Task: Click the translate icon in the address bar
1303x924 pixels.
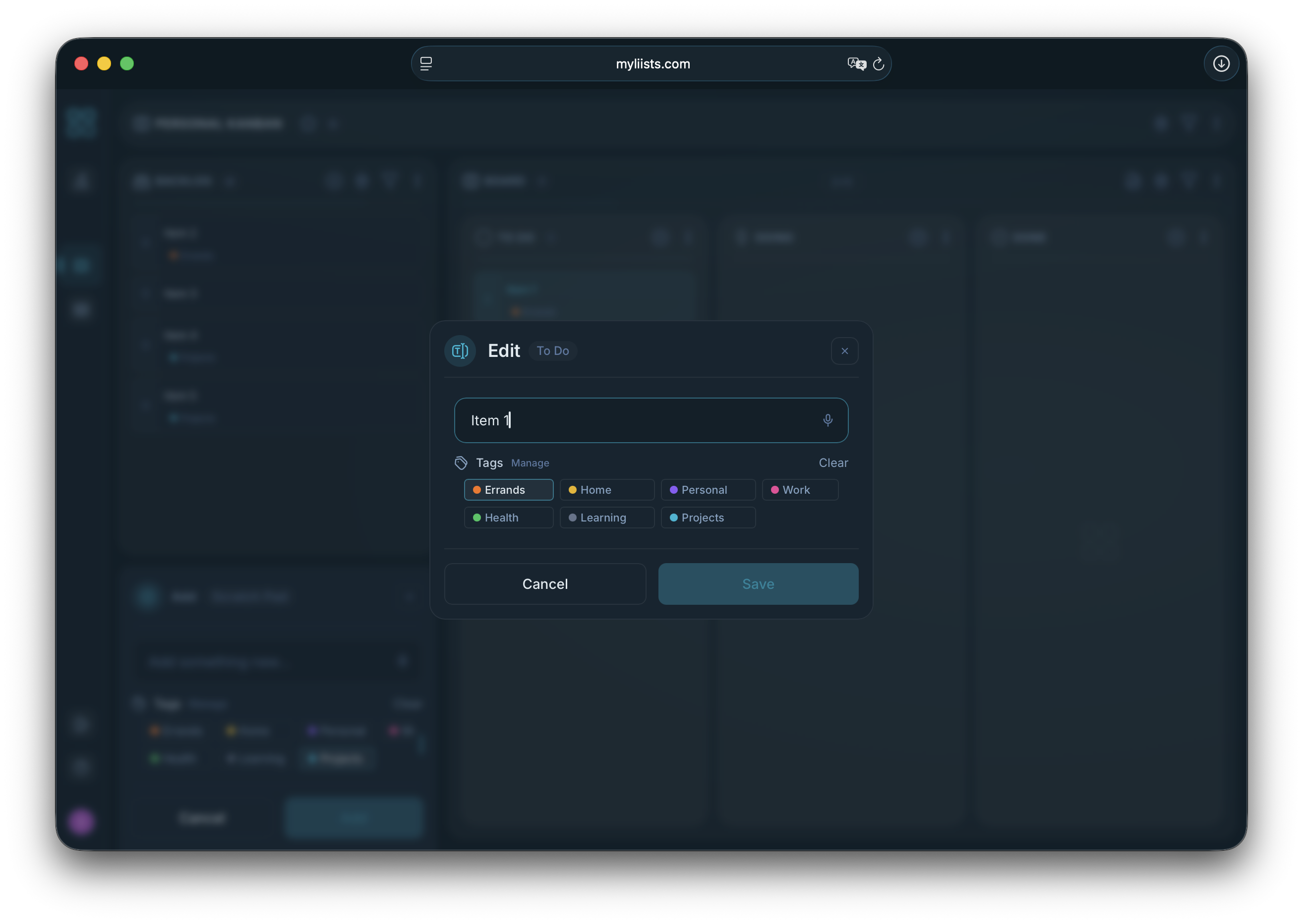Action: 856,63
